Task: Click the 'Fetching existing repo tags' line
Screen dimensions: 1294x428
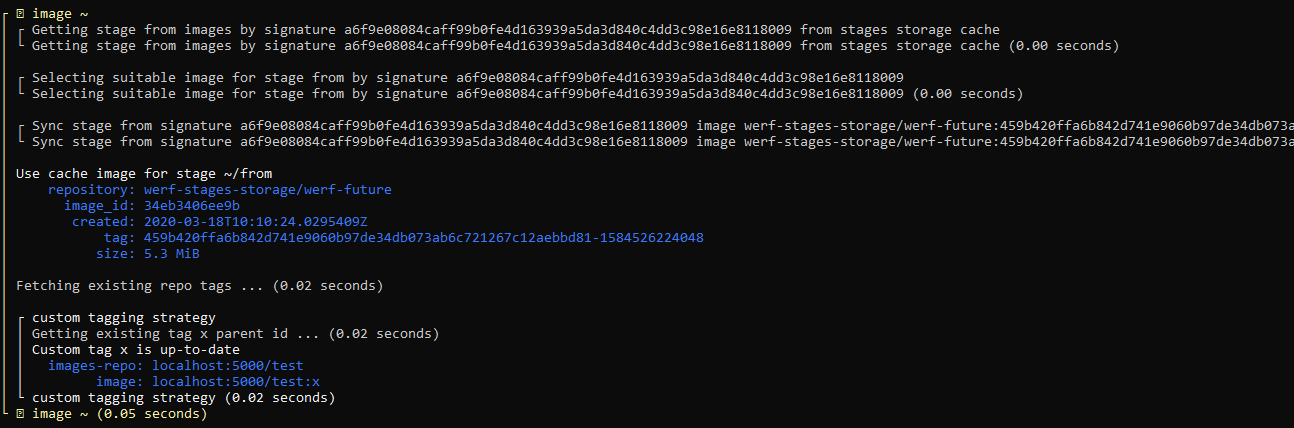Action: tap(200, 286)
